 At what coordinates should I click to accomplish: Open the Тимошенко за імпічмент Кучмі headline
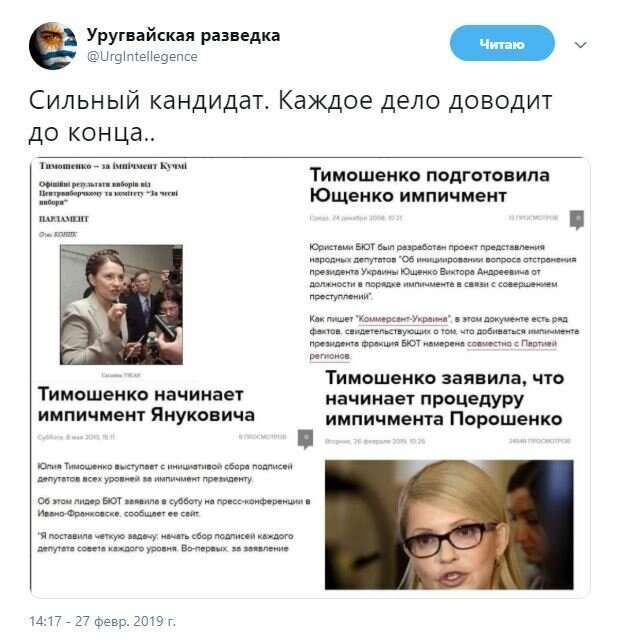[x=113, y=166]
